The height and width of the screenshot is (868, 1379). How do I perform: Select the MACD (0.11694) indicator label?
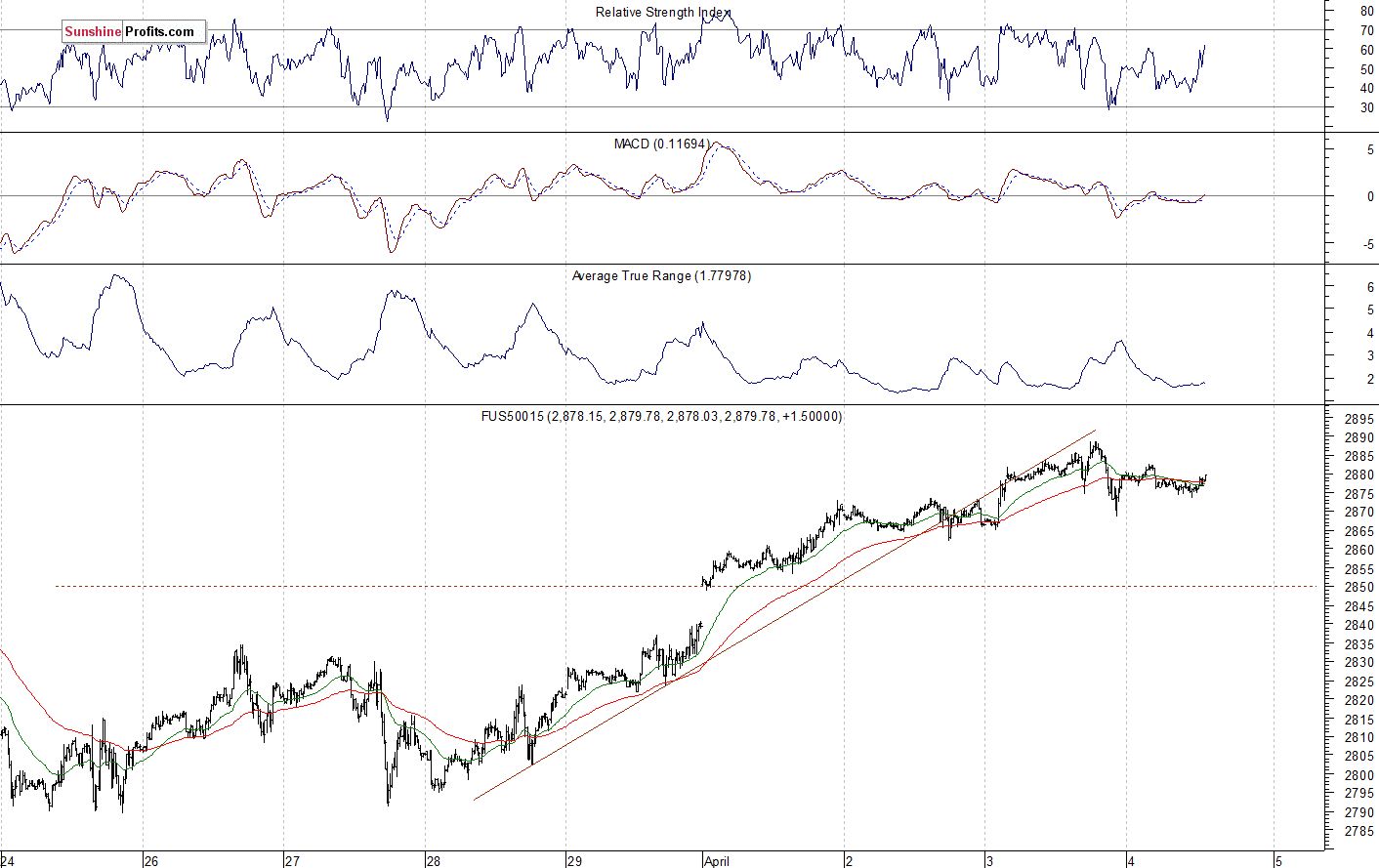point(661,144)
